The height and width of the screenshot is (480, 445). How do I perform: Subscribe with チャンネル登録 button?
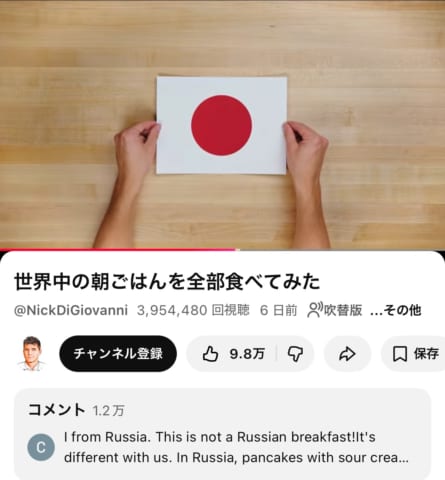(x=118, y=353)
